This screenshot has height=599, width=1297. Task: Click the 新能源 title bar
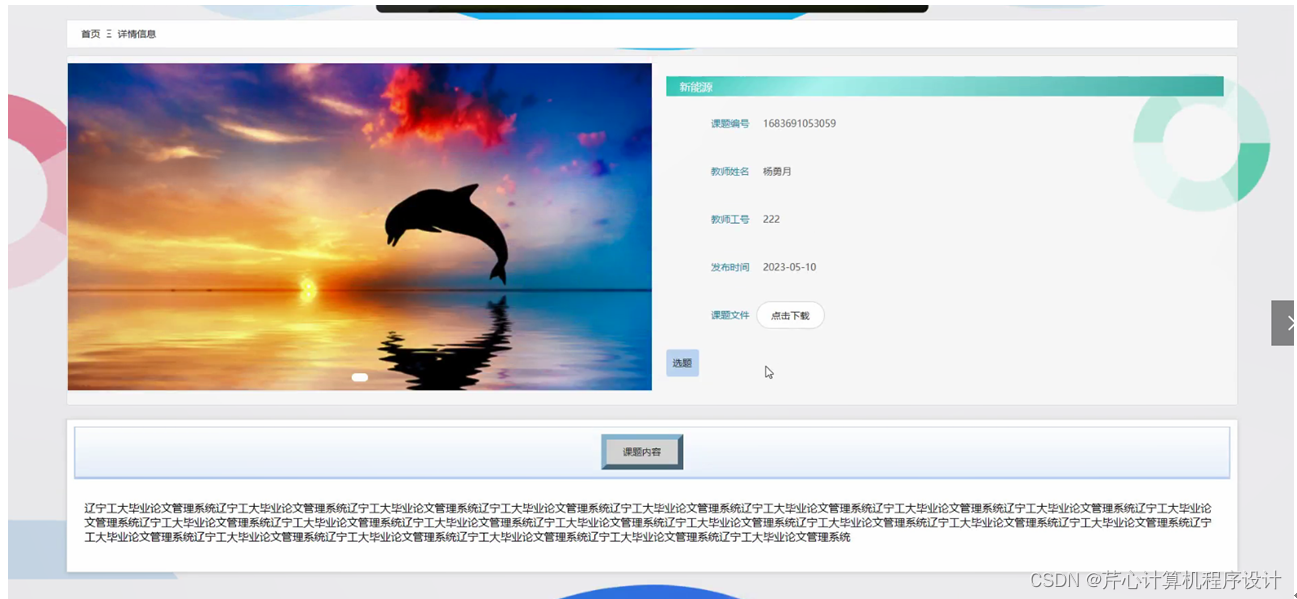[944, 87]
